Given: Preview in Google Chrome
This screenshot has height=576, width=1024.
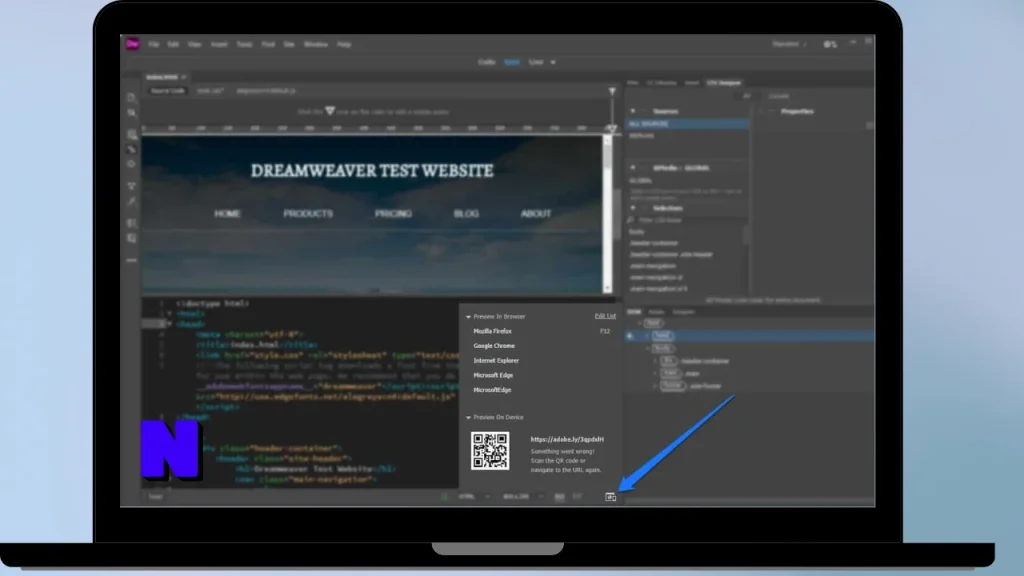Looking at the screenshot, I should [x=494, y=346].
